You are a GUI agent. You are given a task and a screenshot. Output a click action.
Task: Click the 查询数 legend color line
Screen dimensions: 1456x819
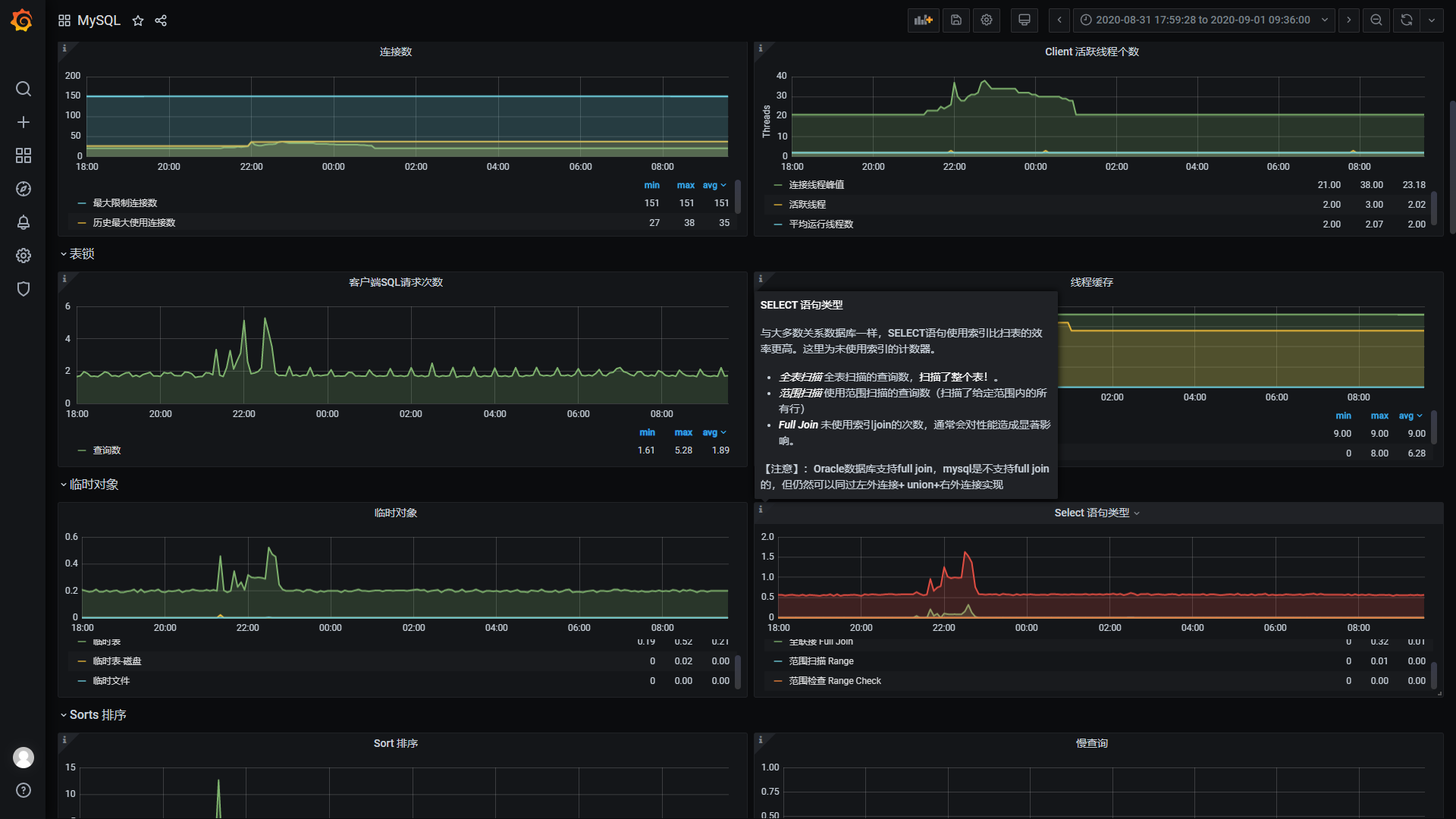82,450
